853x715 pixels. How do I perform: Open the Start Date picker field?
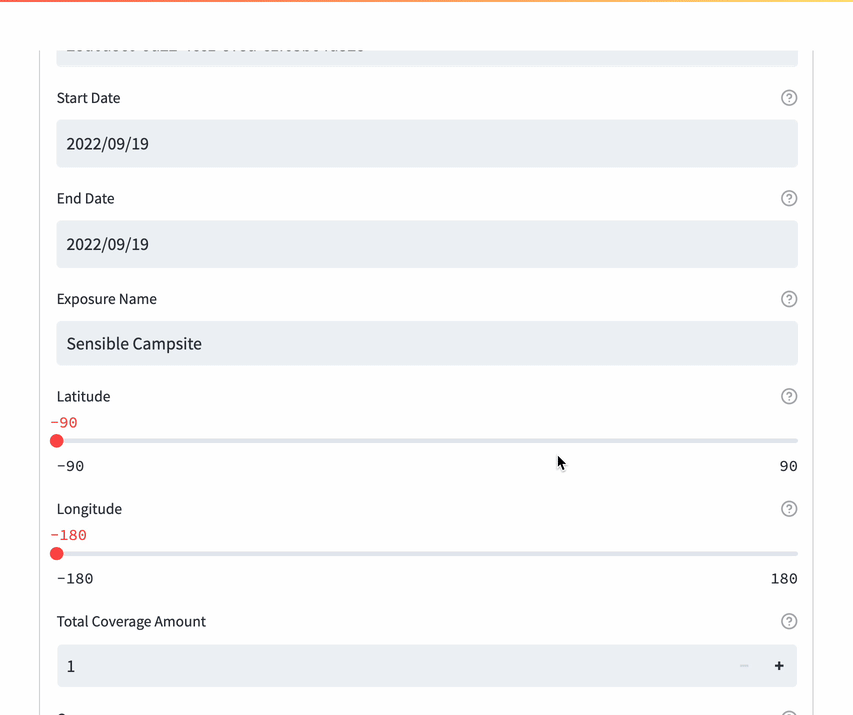point(427,144)
